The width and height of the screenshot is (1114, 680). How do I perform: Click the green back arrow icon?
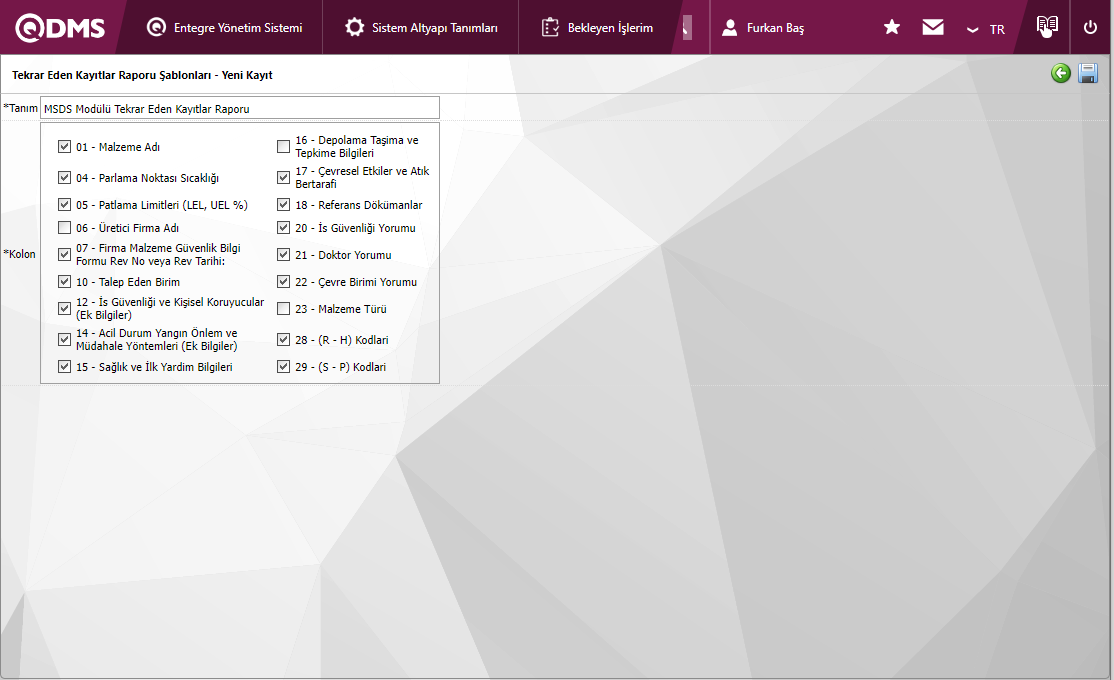pyautogui.click(x=1061, y=73)
